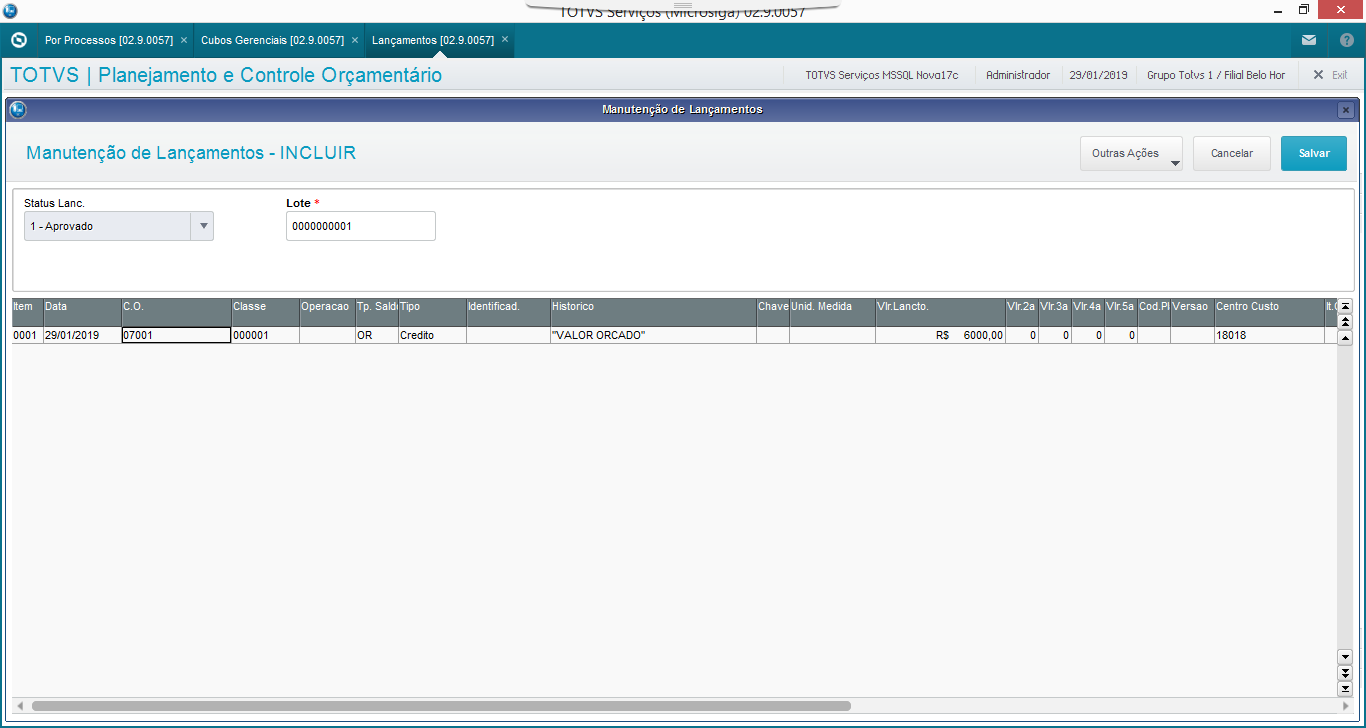1366x728 pixels.
Task: Move up one grid row arrow
Action: click(x=1345, y=338)
